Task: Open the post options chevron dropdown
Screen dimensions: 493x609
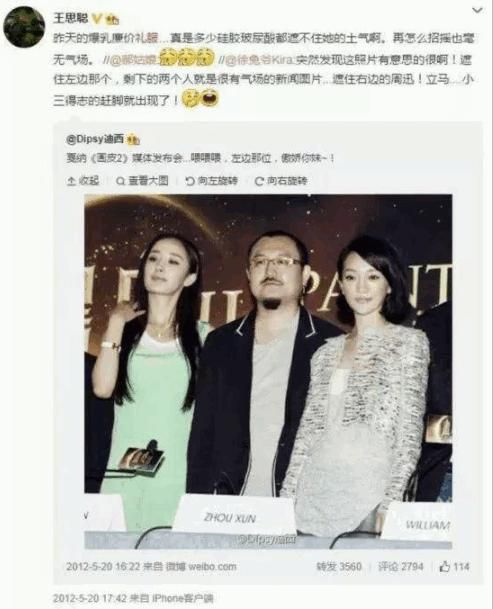Action: pos(477,10)
